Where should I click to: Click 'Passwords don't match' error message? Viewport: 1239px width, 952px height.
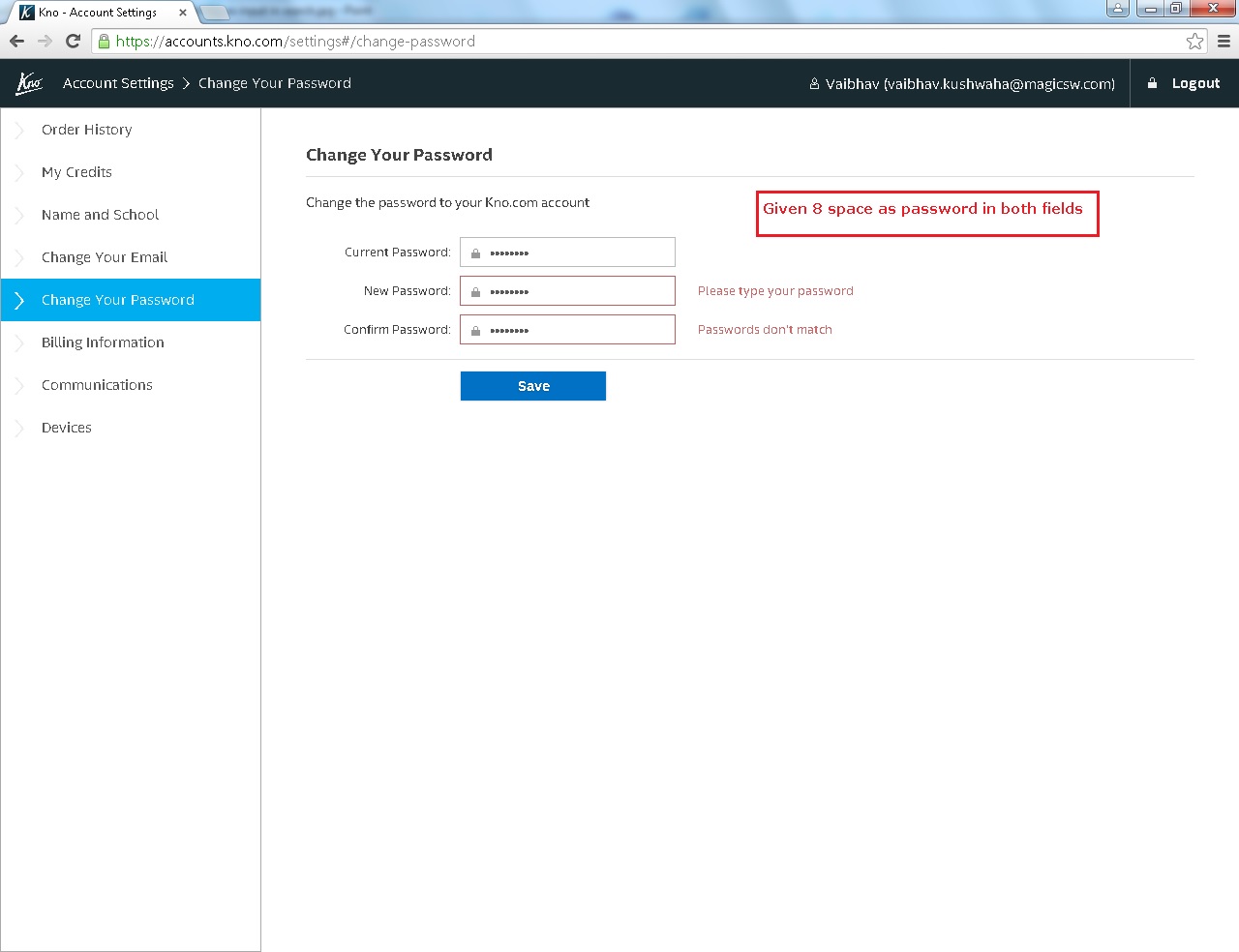coord(765,330)
